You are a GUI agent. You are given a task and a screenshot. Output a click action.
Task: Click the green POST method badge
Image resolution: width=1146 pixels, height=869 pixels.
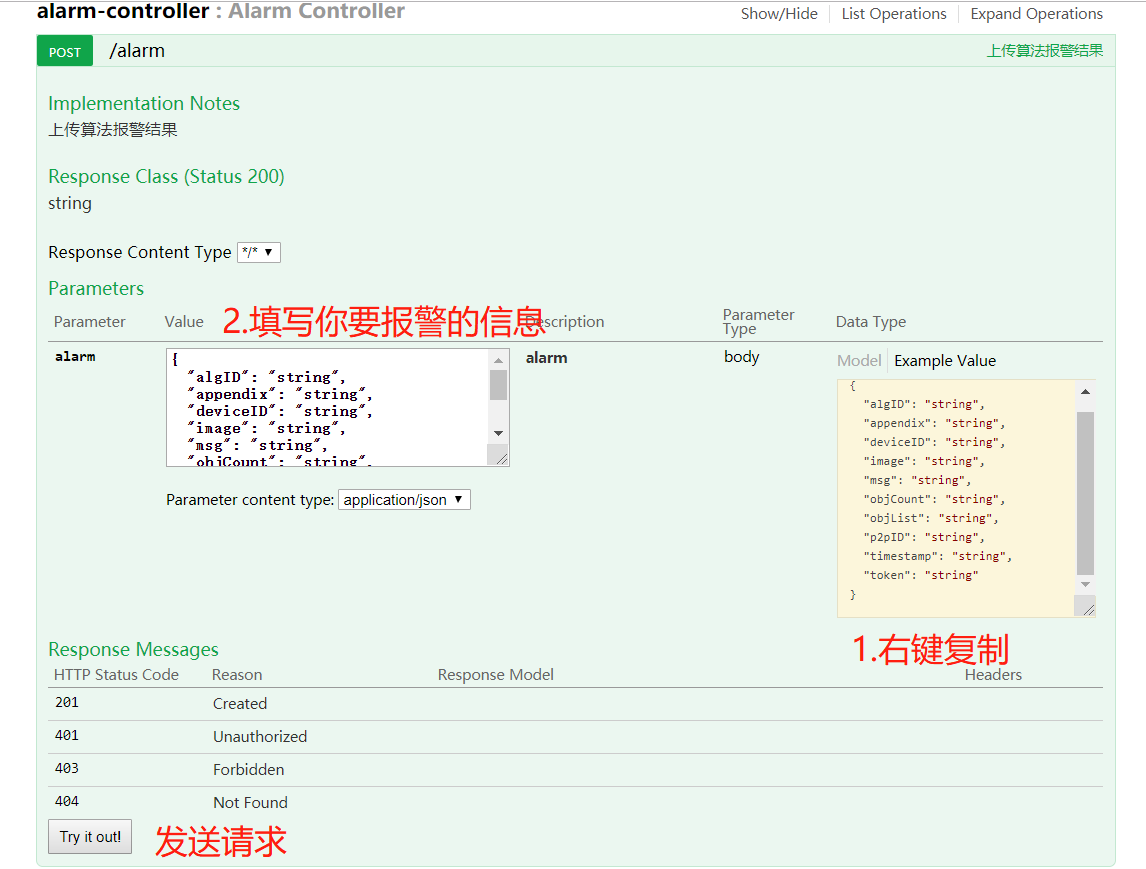(65, 51)
